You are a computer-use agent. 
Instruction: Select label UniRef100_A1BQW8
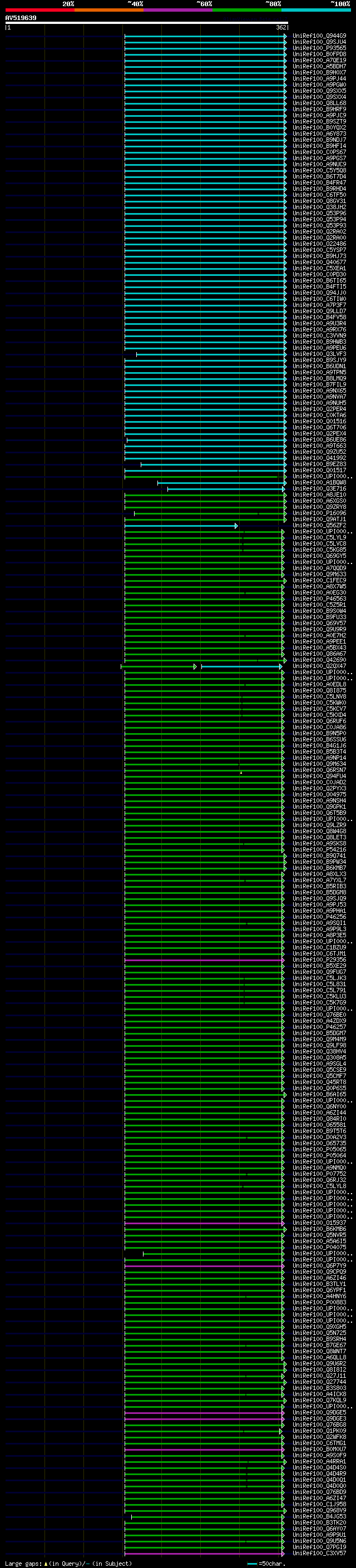pos(319,483)
